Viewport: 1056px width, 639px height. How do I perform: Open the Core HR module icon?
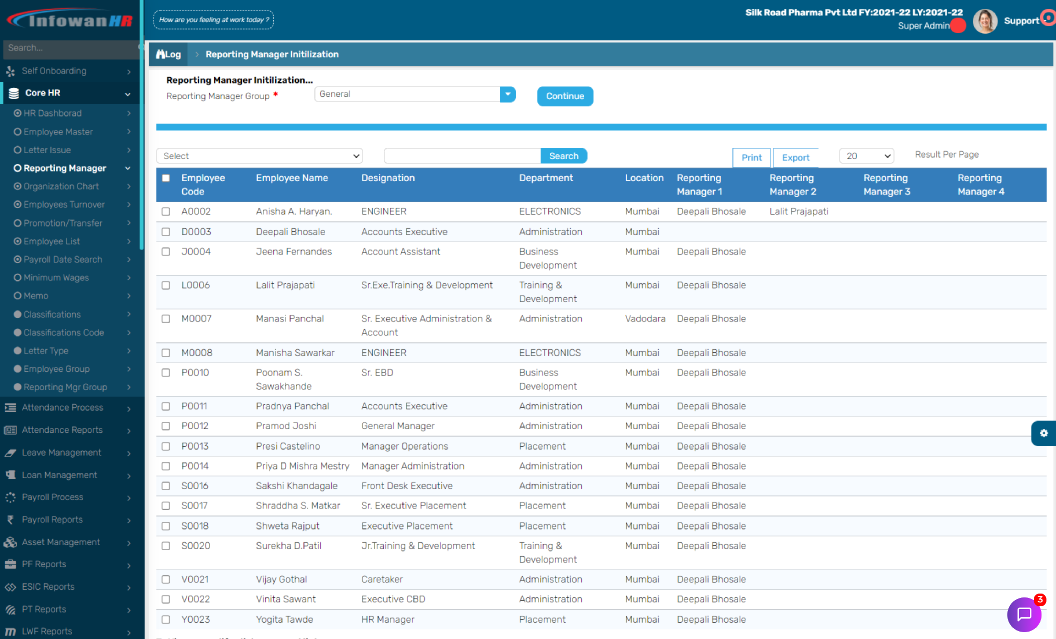[x=11, y=93]
